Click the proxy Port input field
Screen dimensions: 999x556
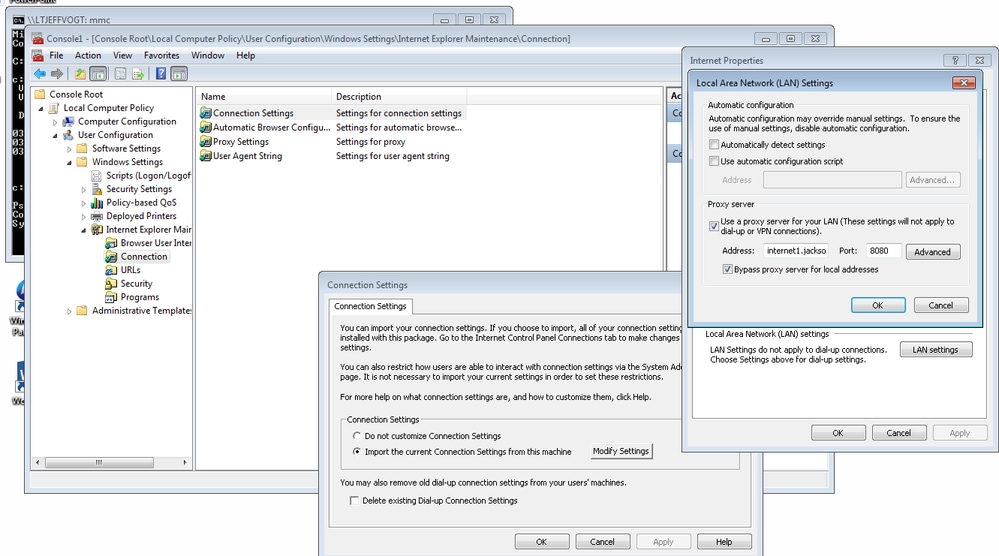pyautogui.click(x=884, y=251)
